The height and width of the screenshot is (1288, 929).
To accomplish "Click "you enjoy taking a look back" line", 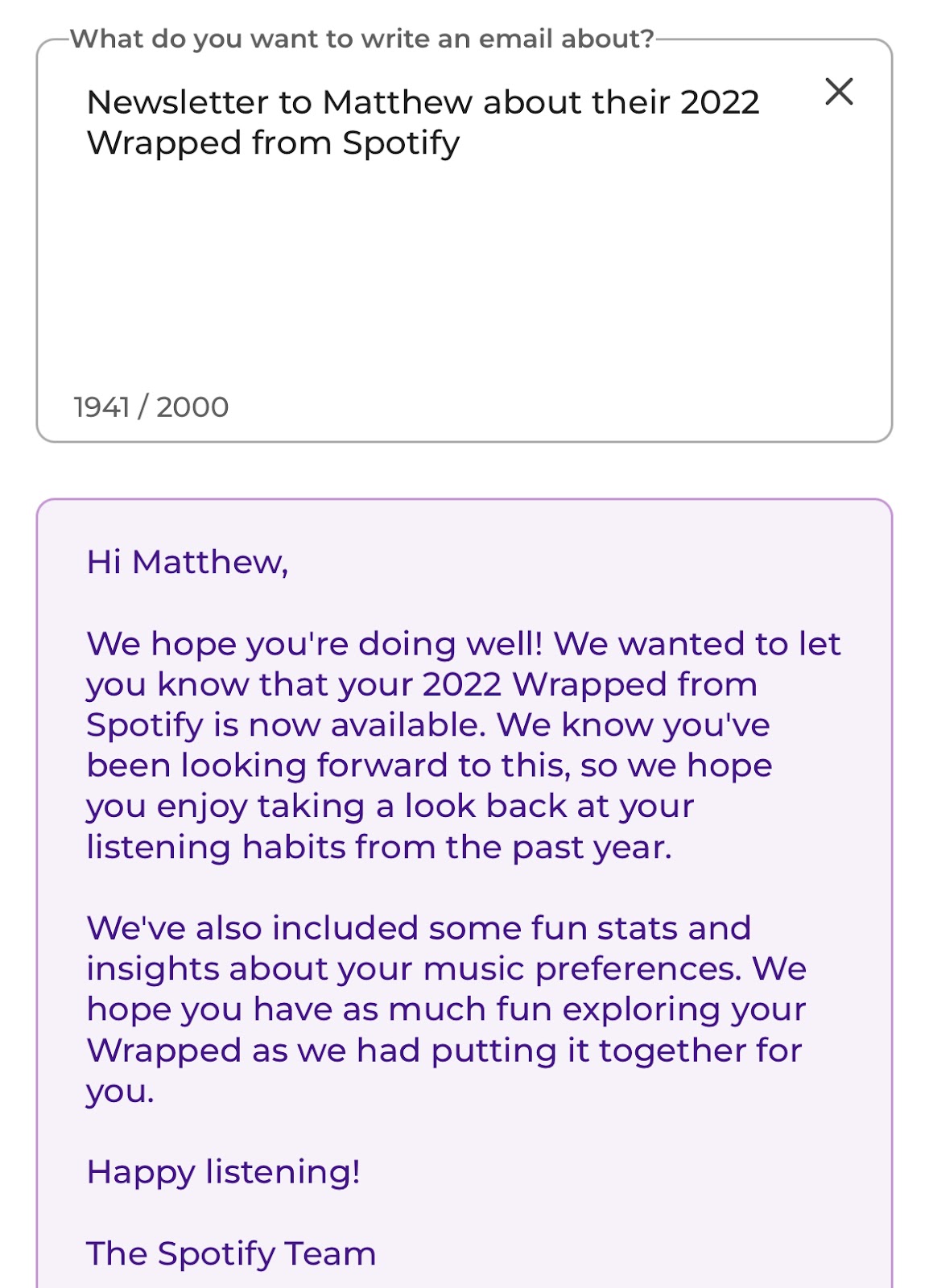I will [390, 806].
